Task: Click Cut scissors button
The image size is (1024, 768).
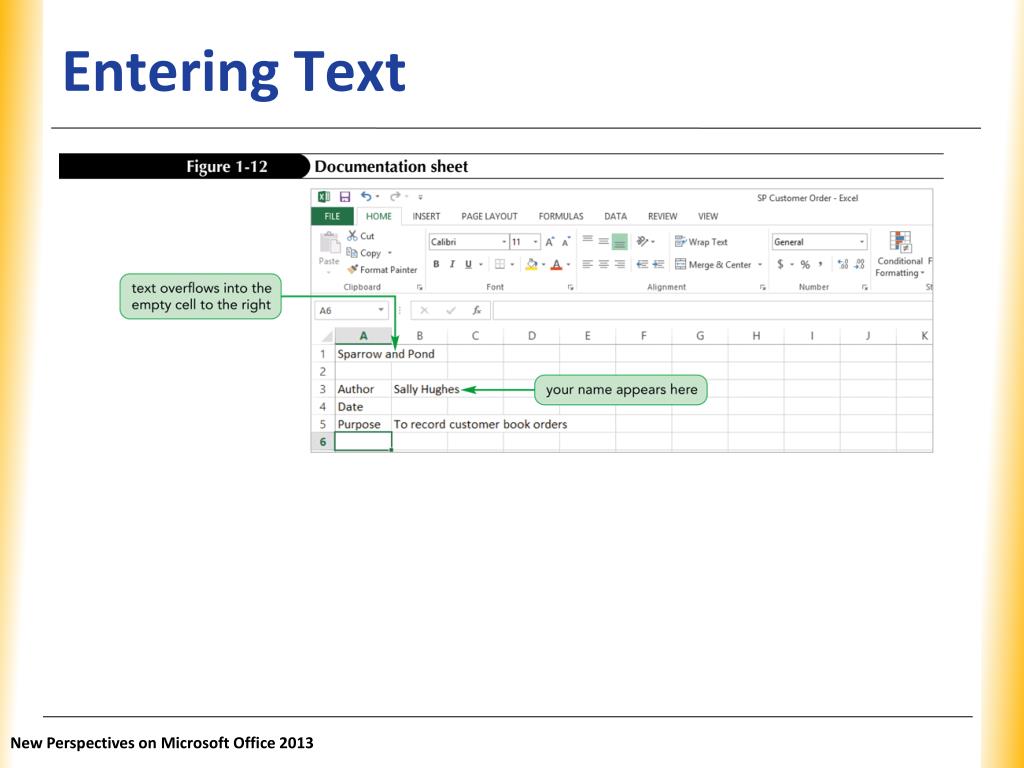Action: point(360,236)
